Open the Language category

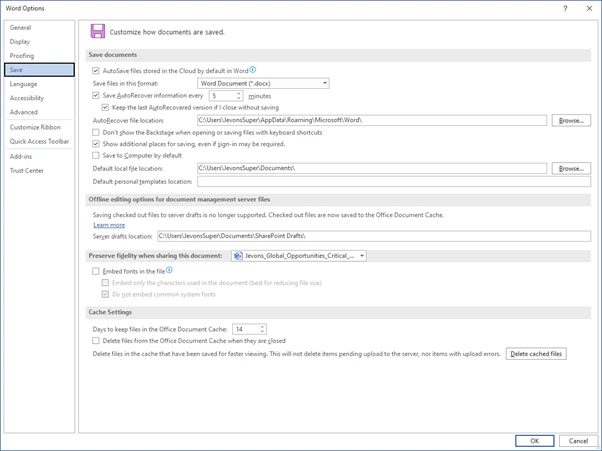pos(39,84)
